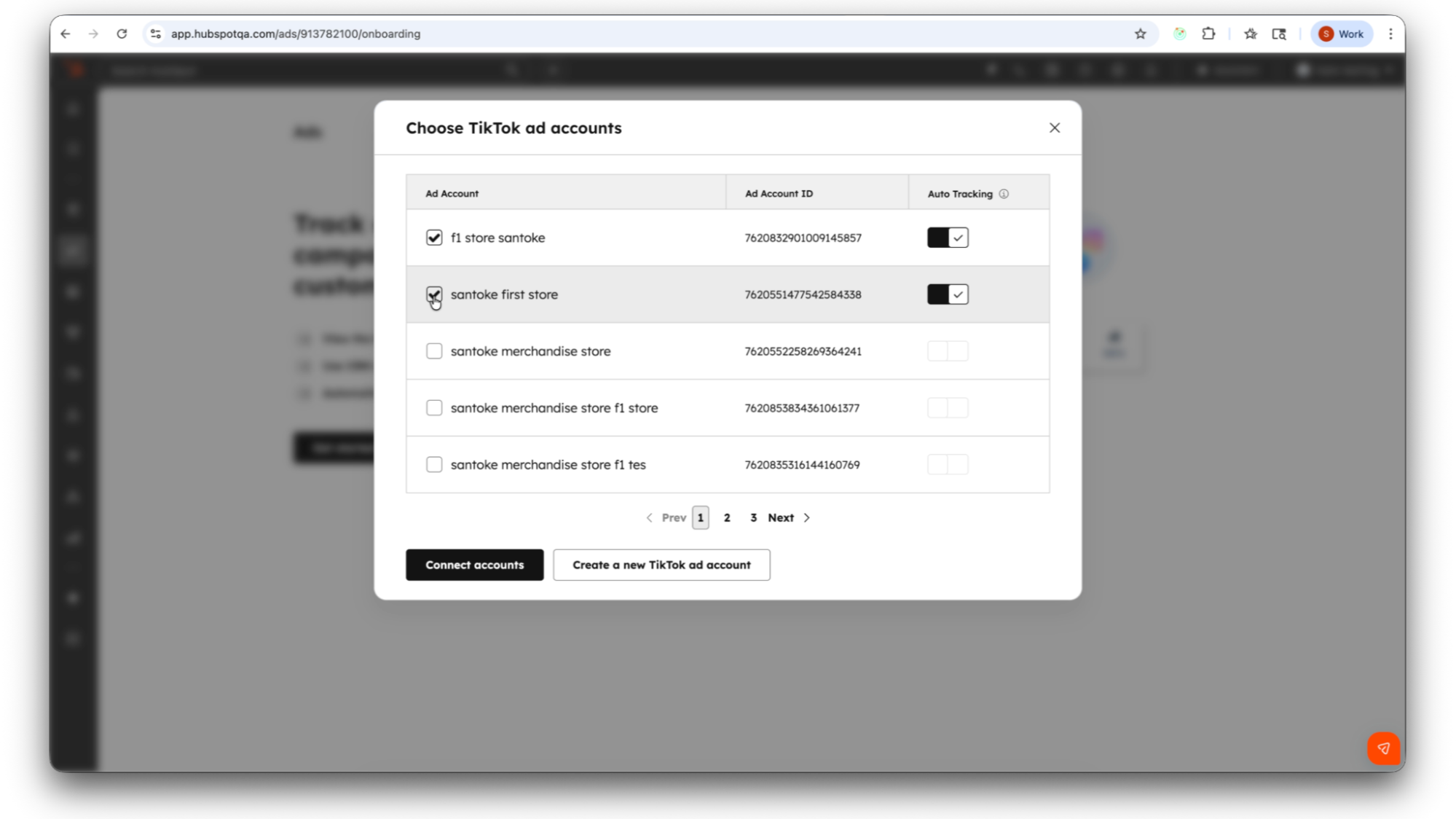This screenshot has width=1456, height=819.
Task: Select account ID 7620832901009145857
Action: coord(803,238)
